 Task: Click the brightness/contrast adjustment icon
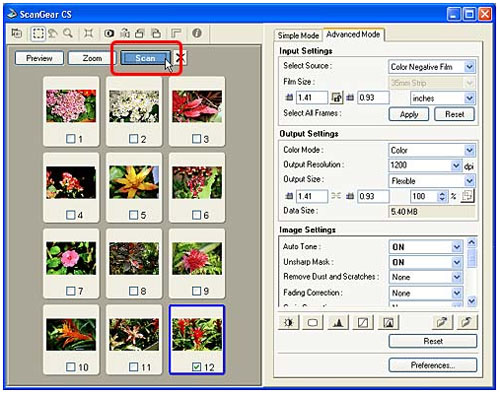289,323
